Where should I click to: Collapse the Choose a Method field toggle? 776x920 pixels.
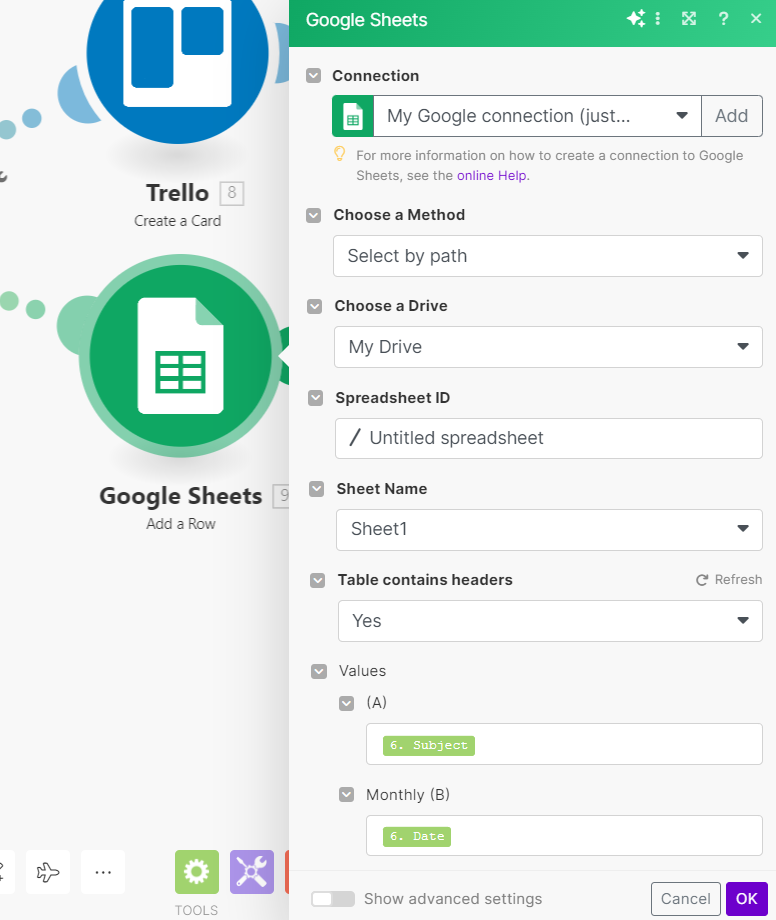coord(314,215)
